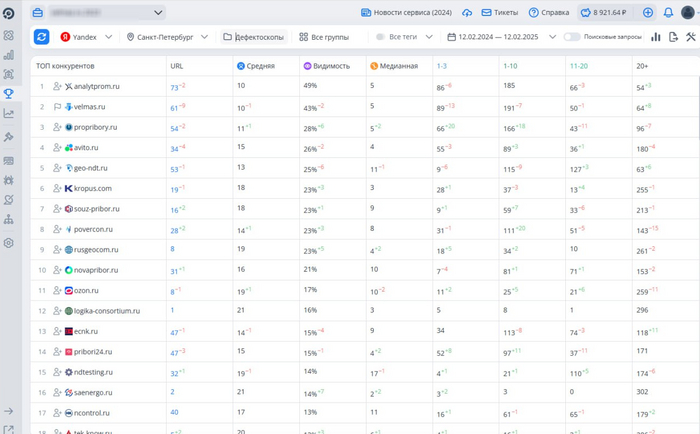Image resolution: width=700 pixels, height=434 pixels.
Task: Open the bar chart view icon in toolbar
Action: click(x=656, y=37)
